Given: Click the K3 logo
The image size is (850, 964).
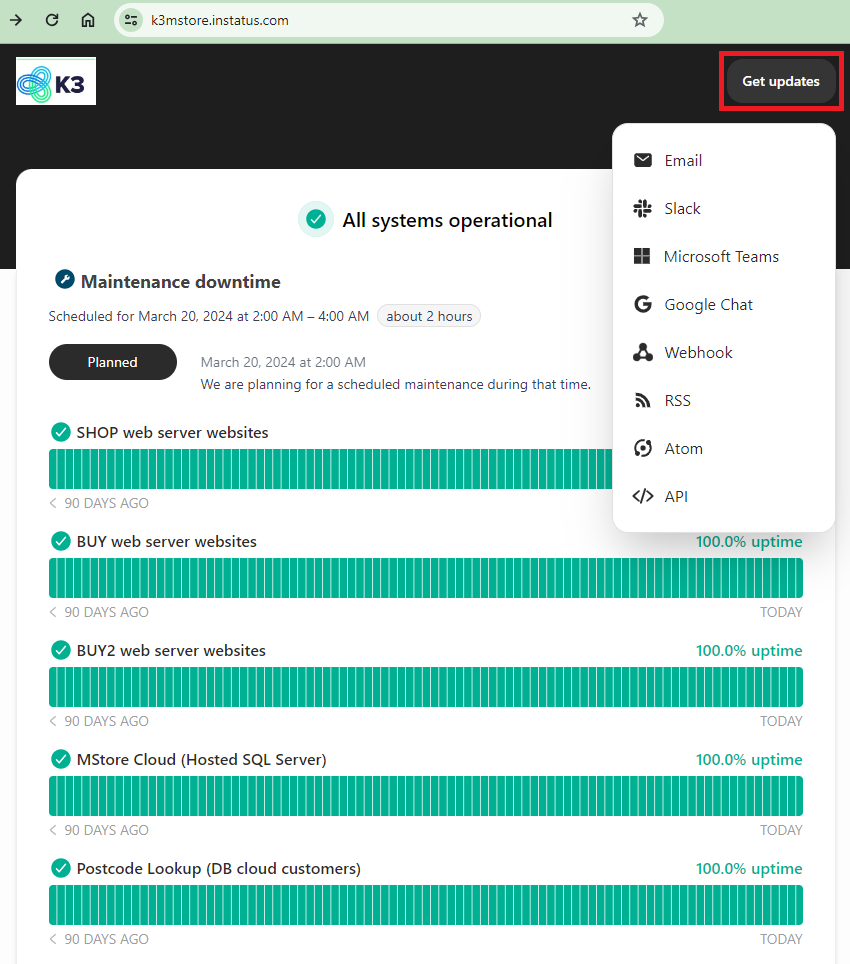Looking at the screenshot, I should tap(56, 81).
